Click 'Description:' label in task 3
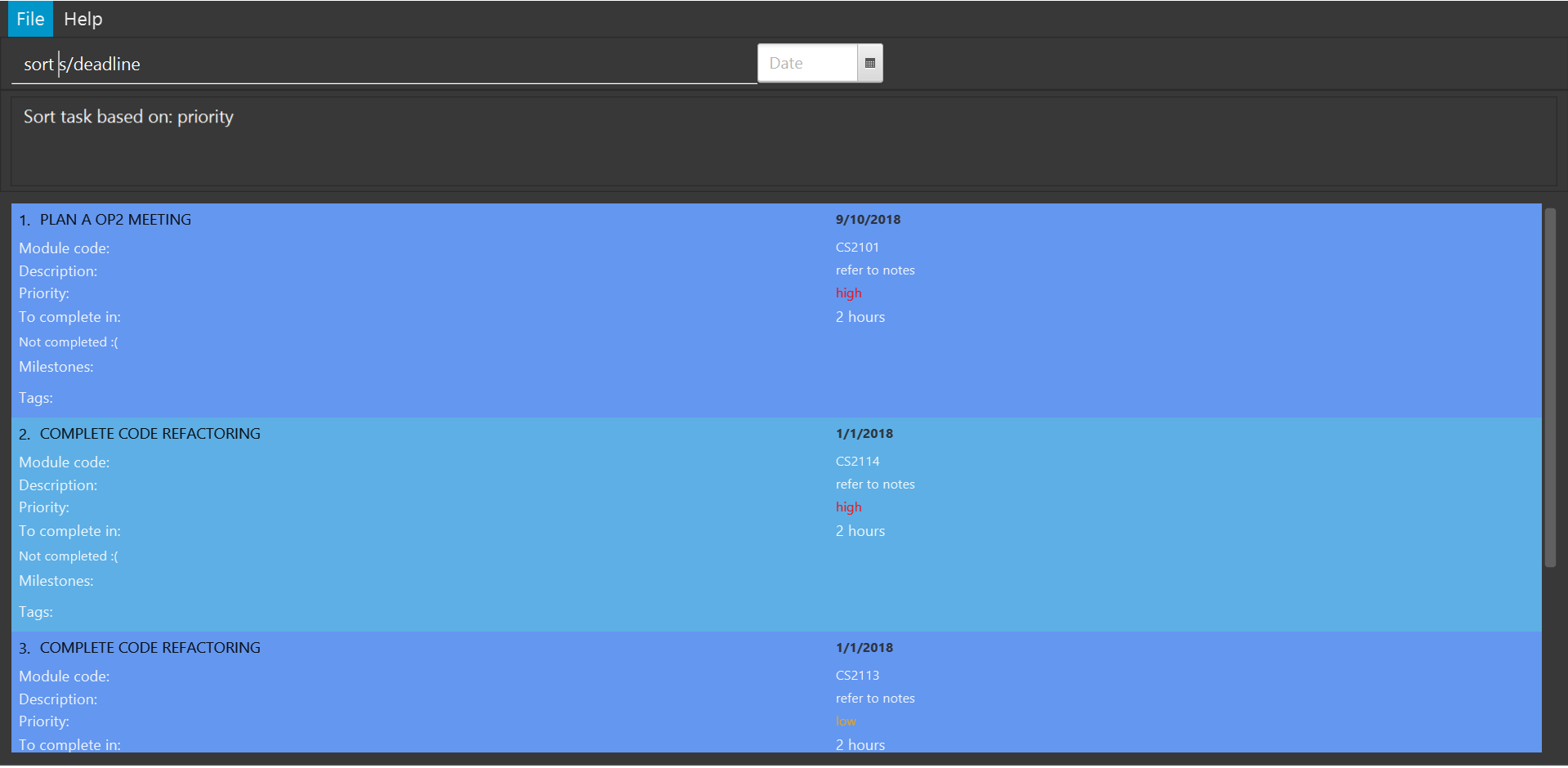1568x768 pixels. click(58, 699)
